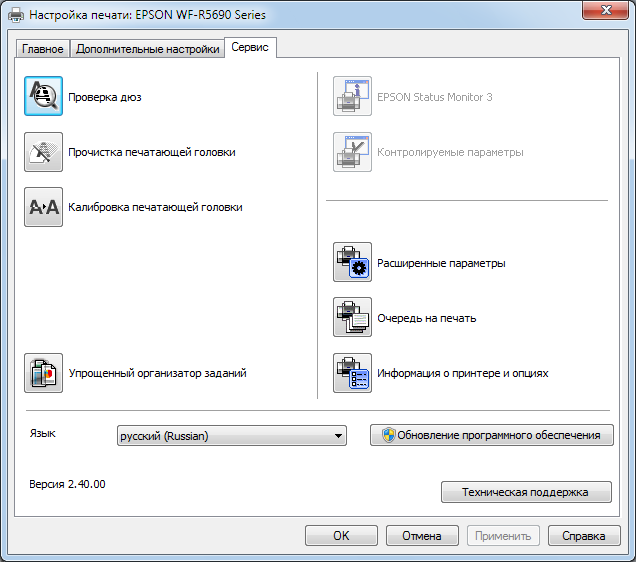Click the Применить button
Image resolution: width=636 pixels, height=562 pixels.
pyautogui.click(x=503, y=536)
